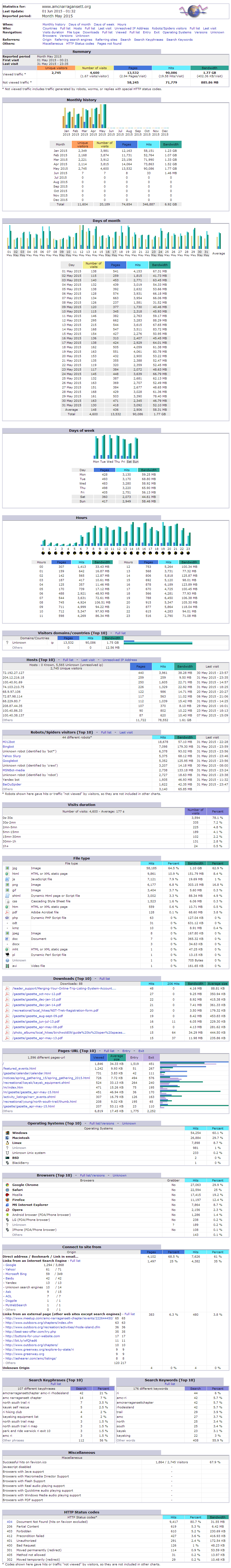Open Entry link in Pages-URL header
This screenshot has width=231, height=1568.
click(x=126, y=1050)
